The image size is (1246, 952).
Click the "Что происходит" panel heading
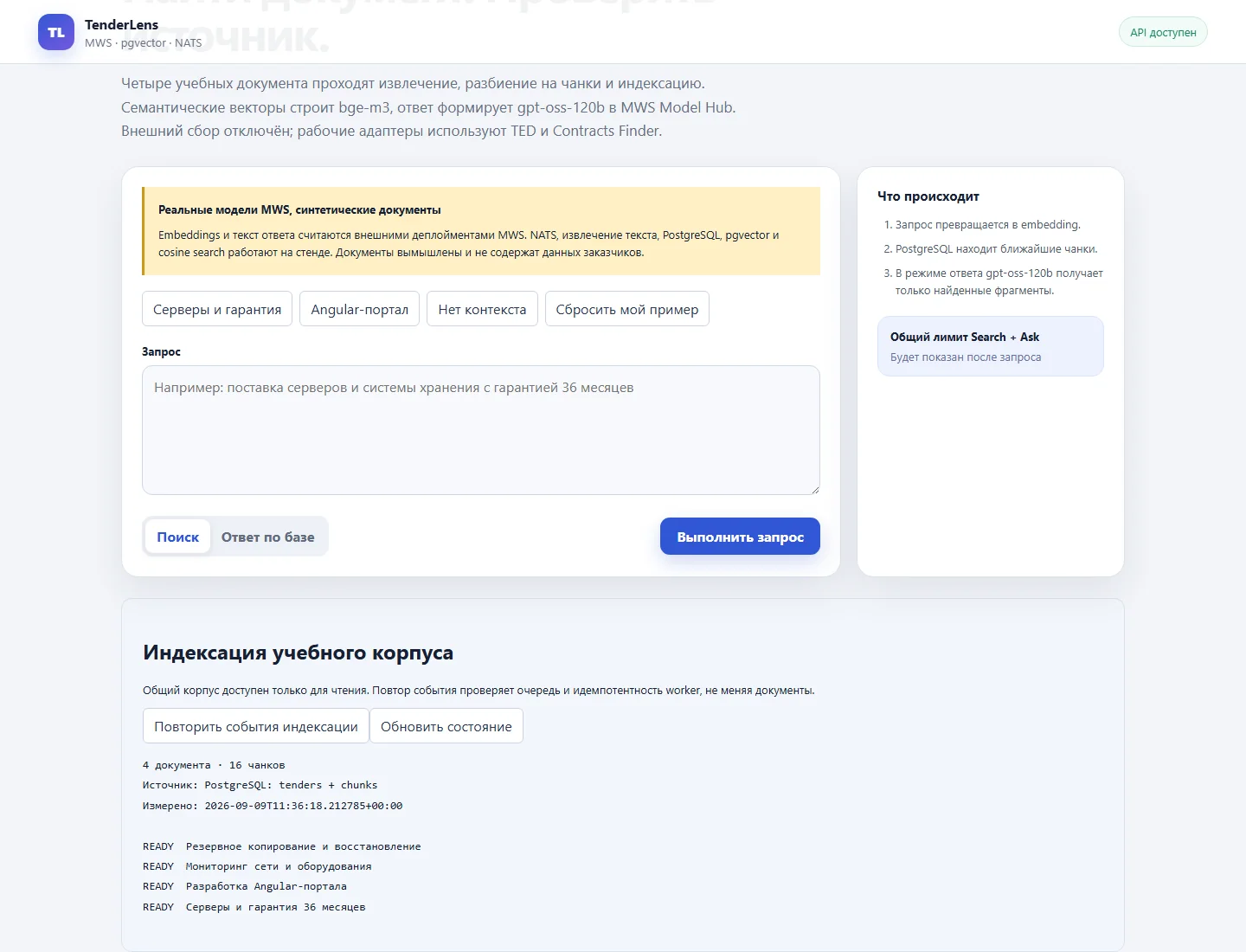(928, 196)
